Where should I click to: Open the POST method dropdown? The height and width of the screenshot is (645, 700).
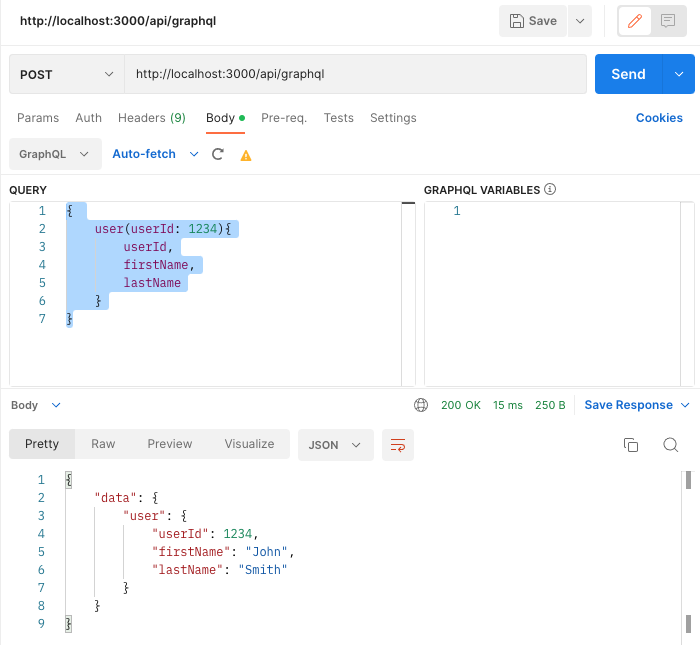click(67, 74)
